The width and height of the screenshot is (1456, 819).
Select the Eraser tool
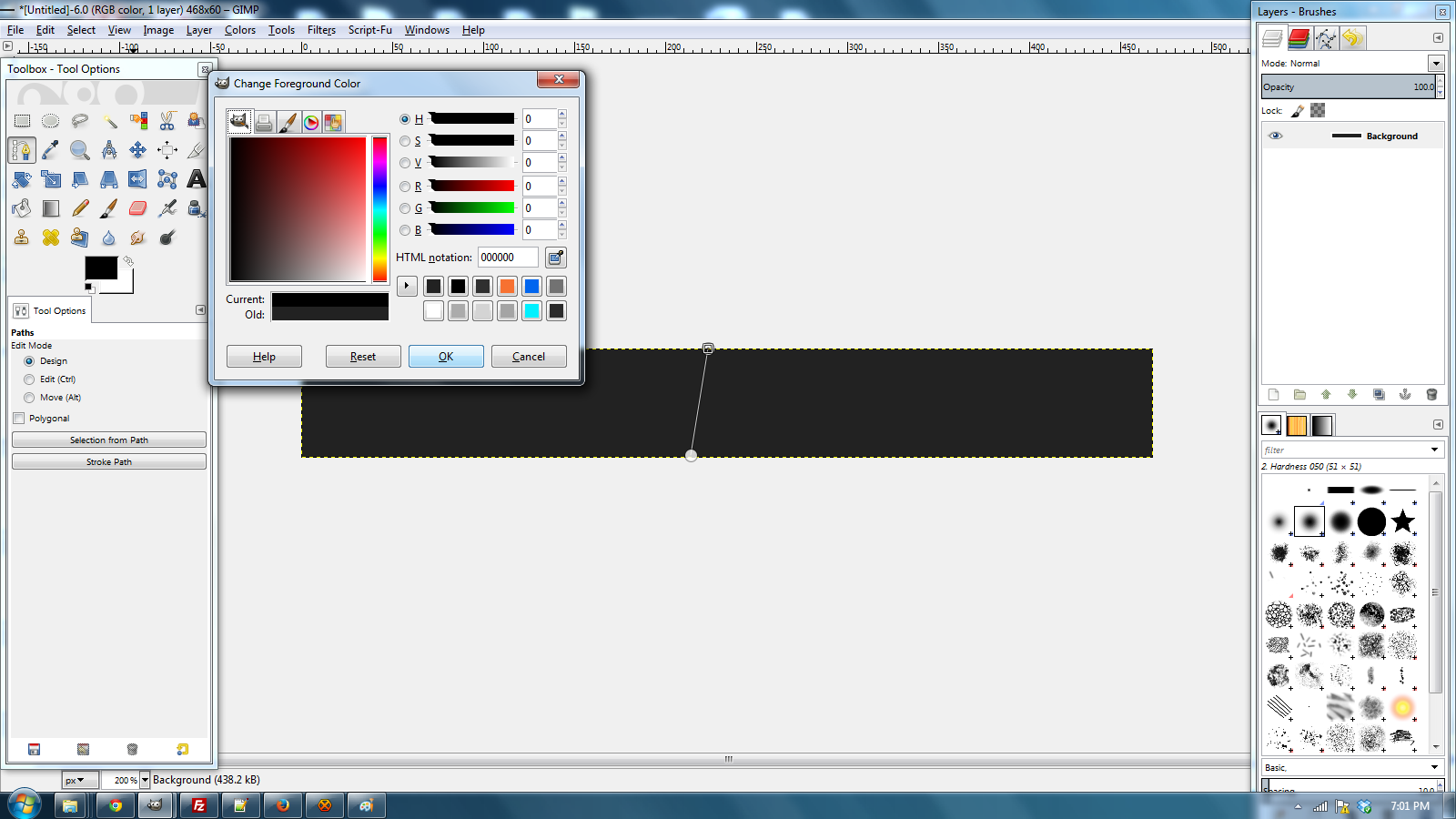tap(138, 208)
